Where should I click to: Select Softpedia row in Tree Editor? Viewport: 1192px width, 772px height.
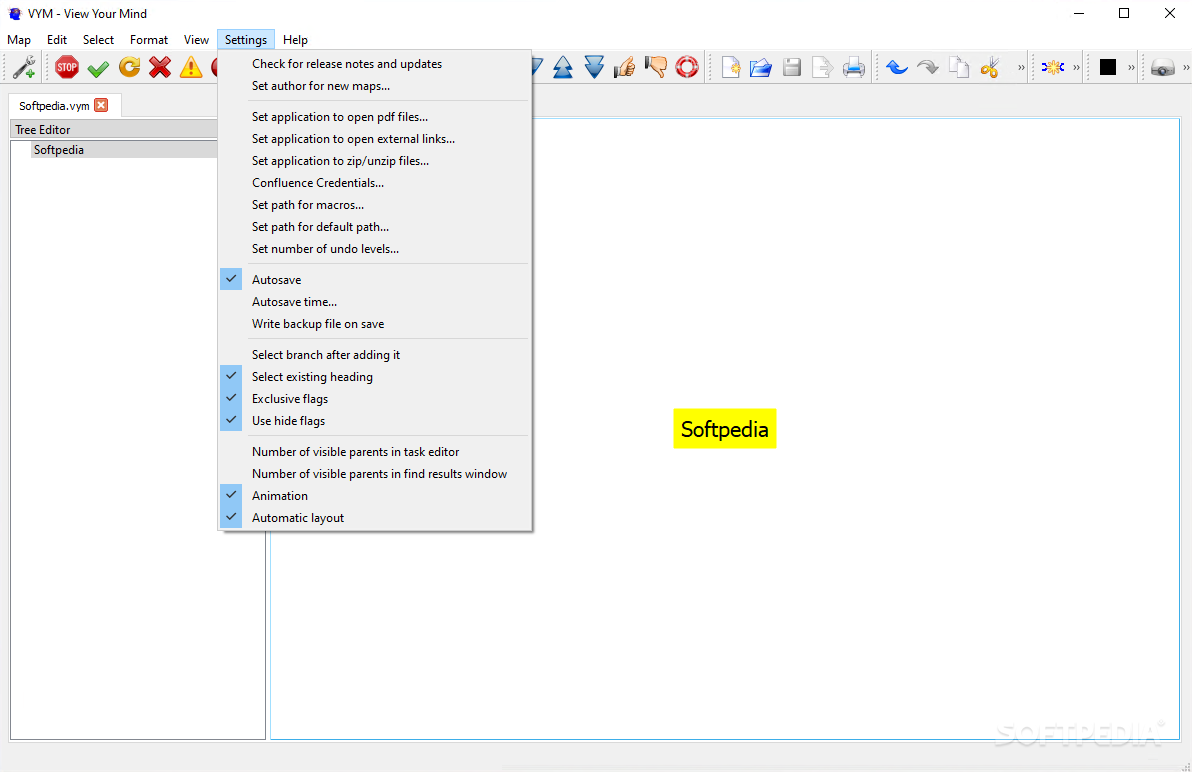pyautogui.click(x=125, y=150)
